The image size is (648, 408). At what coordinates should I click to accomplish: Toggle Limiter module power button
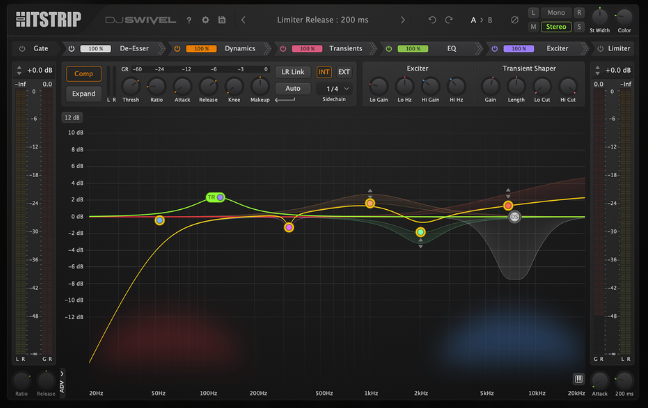[x=600, y=49]
